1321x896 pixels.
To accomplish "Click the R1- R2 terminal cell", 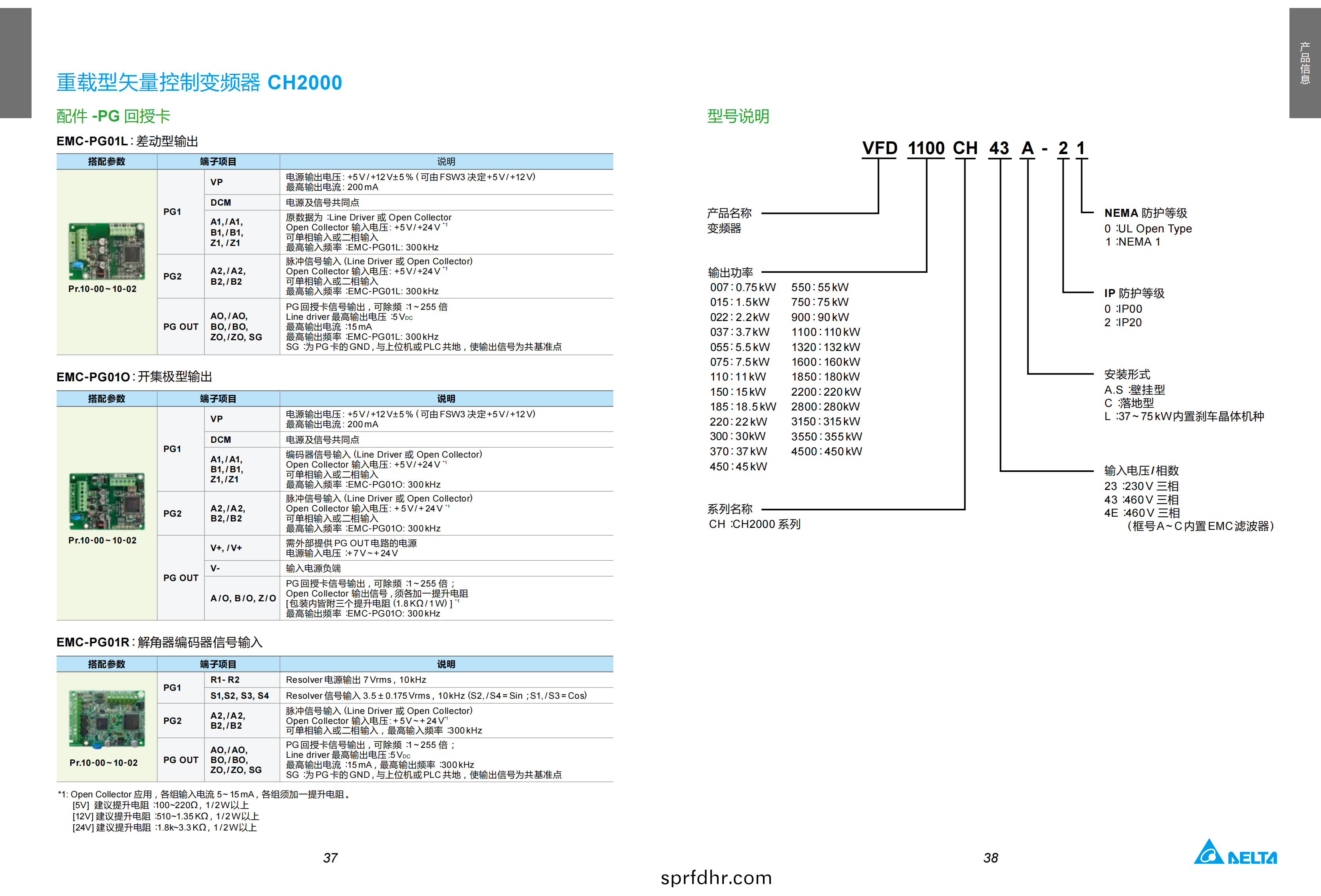I will click(242, 680).
